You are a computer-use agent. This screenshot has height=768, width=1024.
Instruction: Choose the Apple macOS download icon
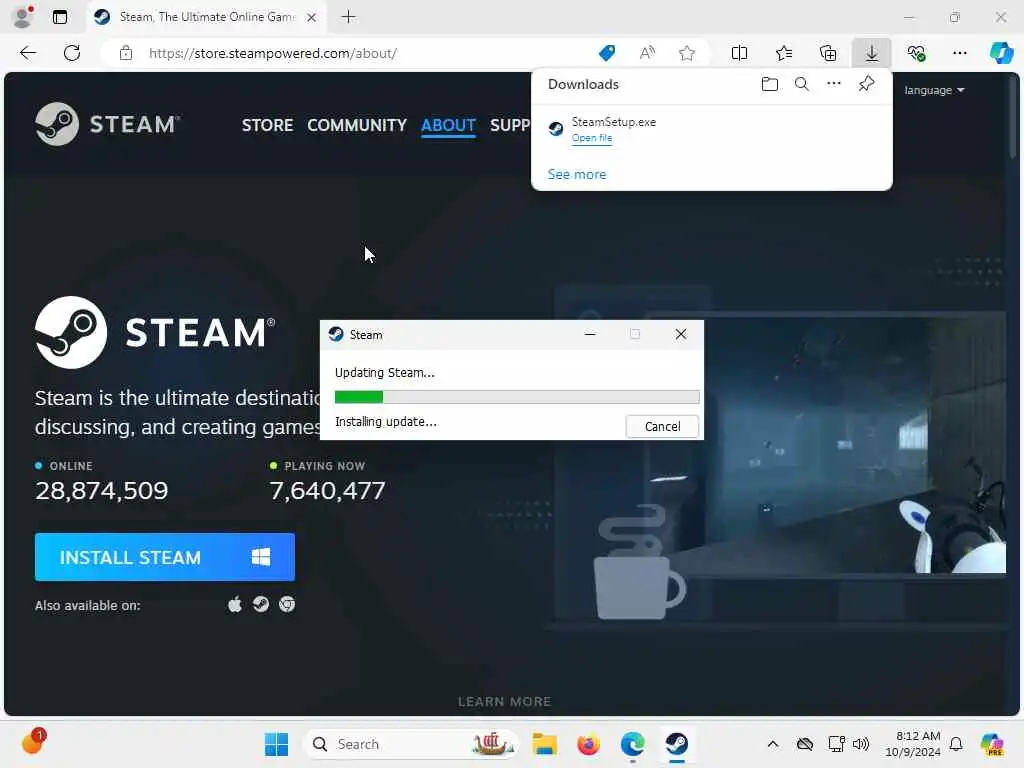click(234, 604)
